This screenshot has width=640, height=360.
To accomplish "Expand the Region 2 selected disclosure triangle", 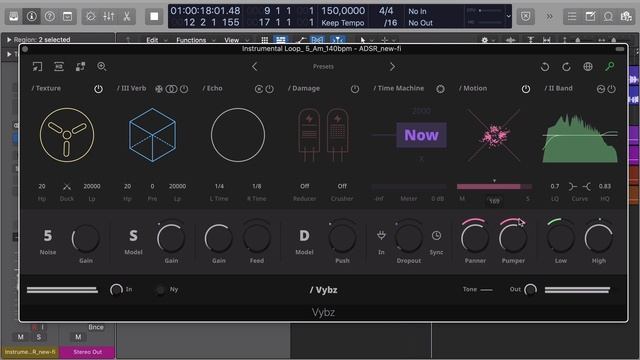I will [9, 40].
